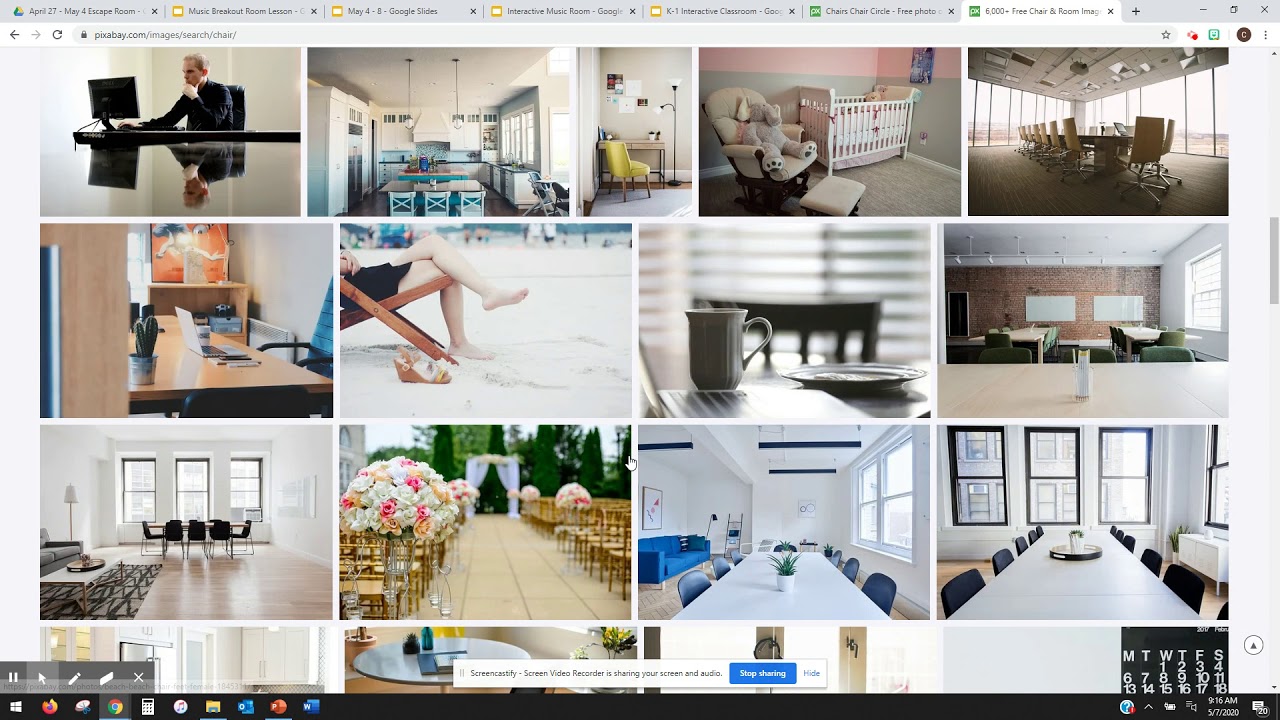Switch to the Chairs Chair Circle tab

880,11
